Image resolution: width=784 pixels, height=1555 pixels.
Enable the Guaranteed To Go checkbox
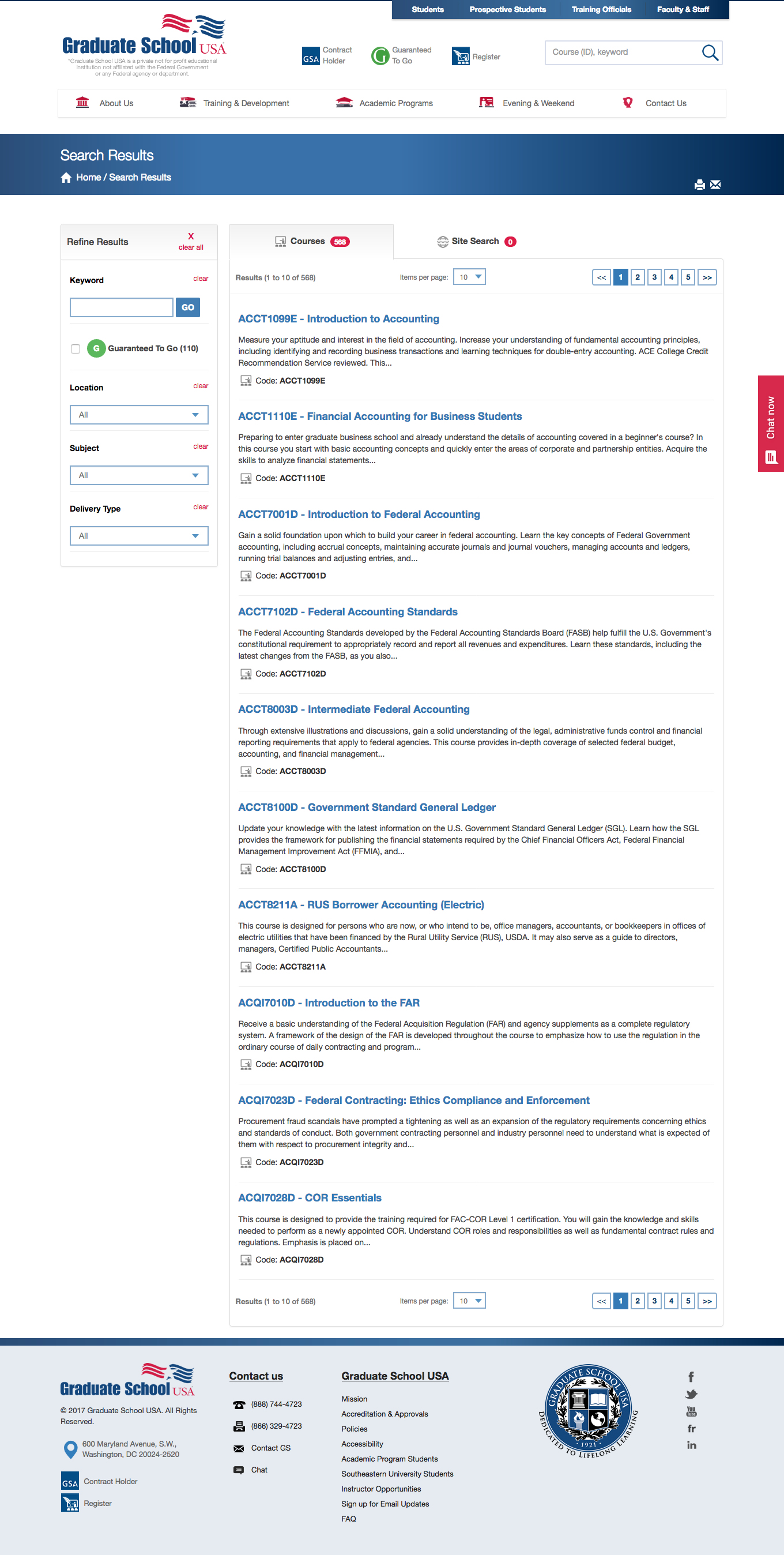point(76,349)
